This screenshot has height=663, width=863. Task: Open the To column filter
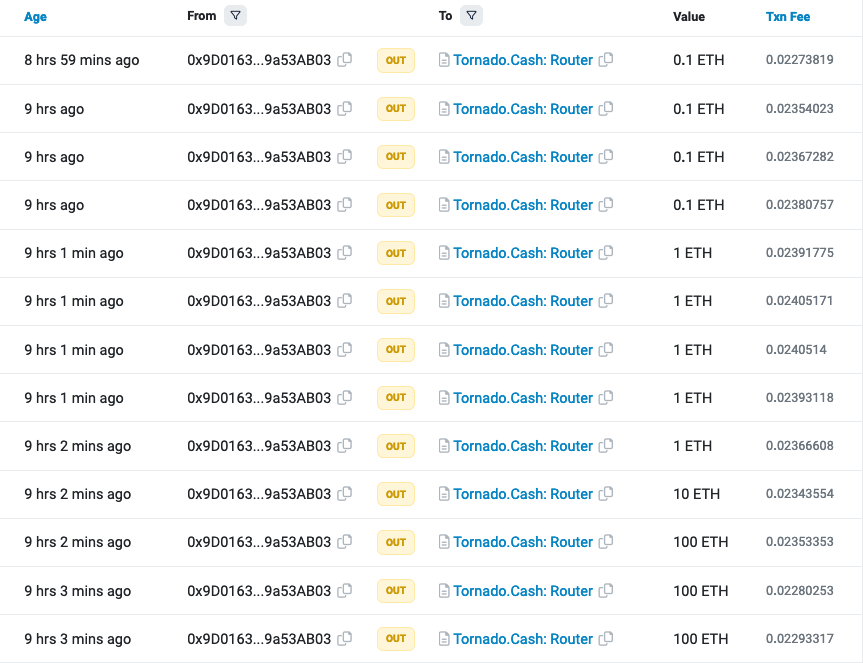(x=472, y=16)
